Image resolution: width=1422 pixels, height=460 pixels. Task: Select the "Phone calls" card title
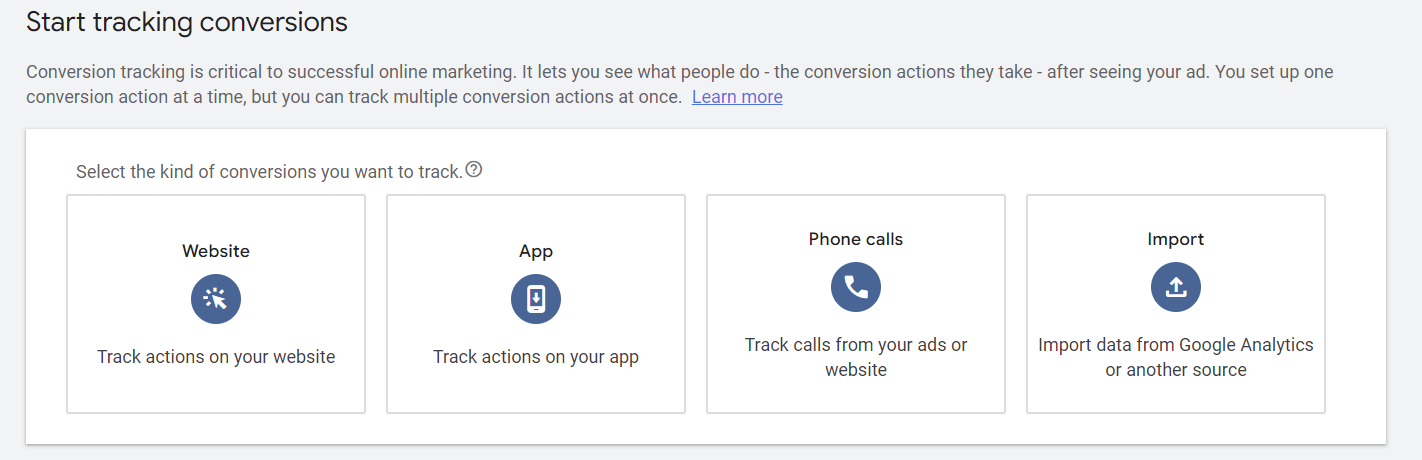coord(856,239)
